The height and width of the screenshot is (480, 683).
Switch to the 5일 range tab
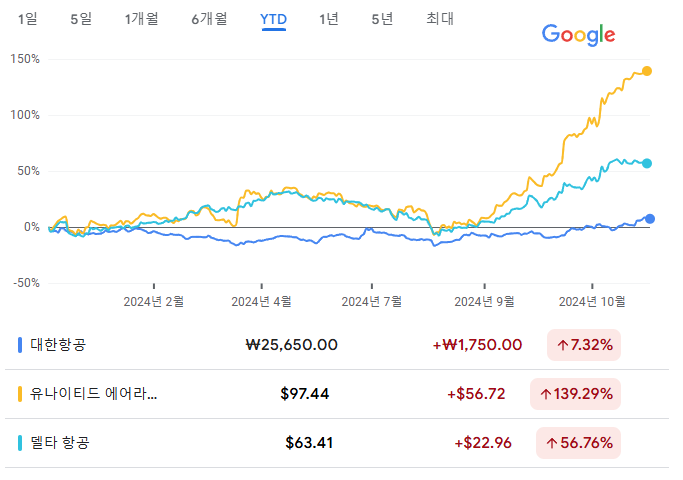tap(81, 19)
